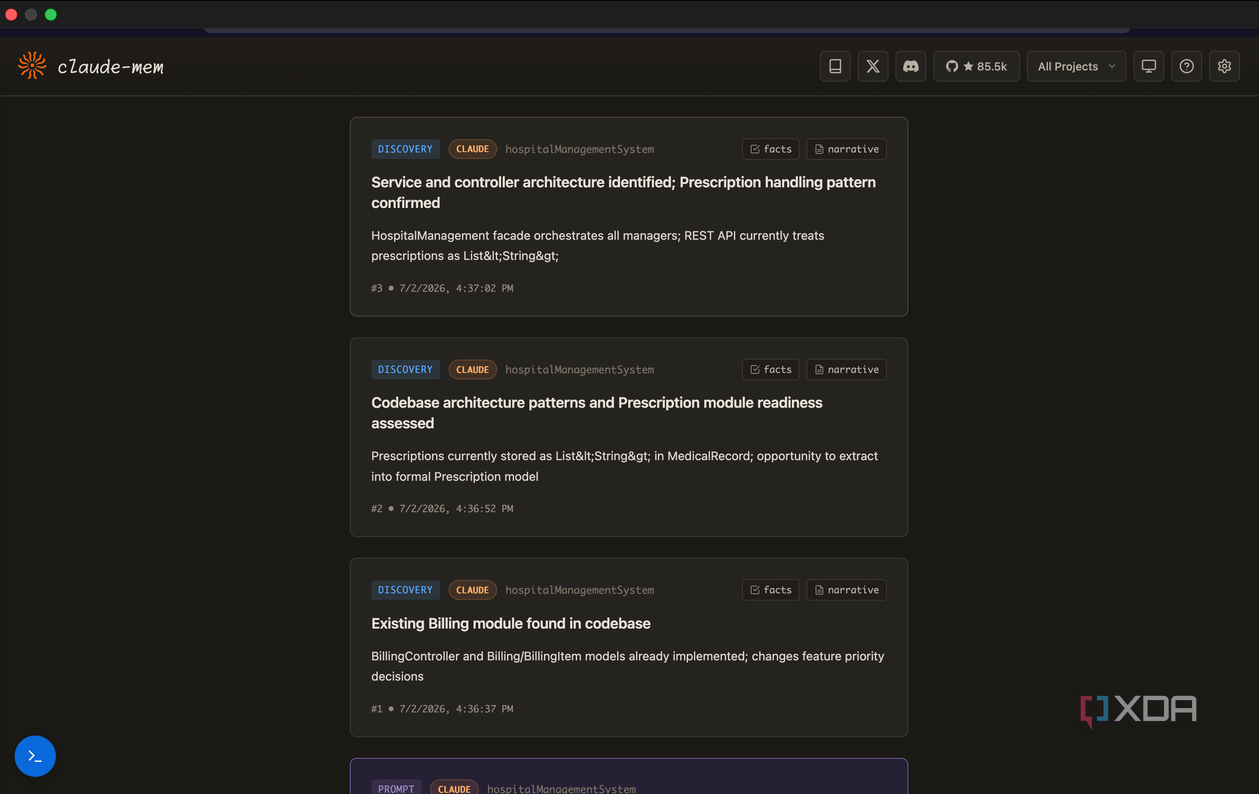Click the claude-mem sunburst logo

pyautogui.click(x=32, y=66)
